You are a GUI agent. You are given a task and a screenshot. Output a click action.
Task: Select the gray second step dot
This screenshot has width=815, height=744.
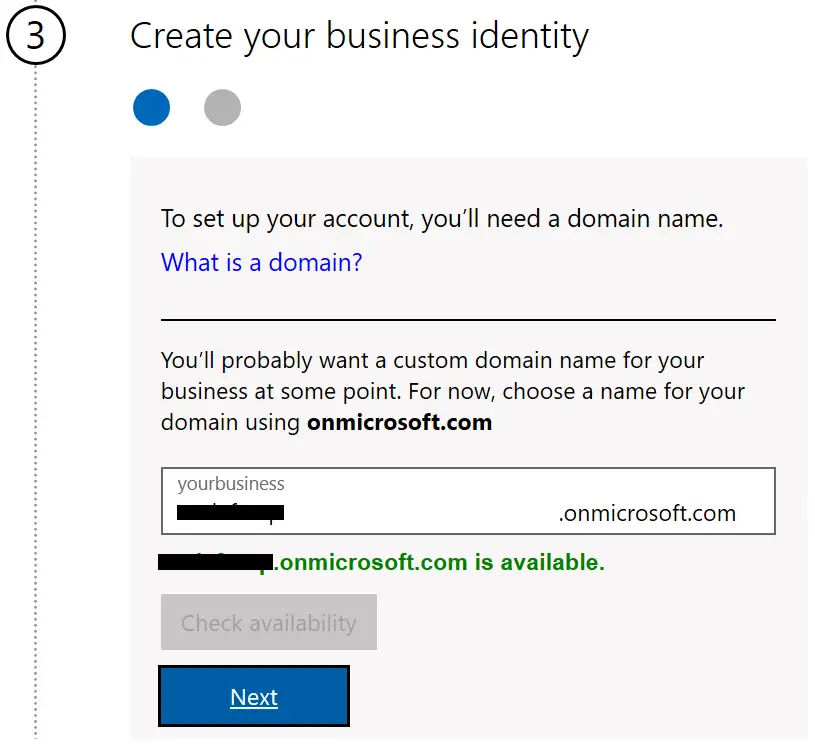coord(222,107)
